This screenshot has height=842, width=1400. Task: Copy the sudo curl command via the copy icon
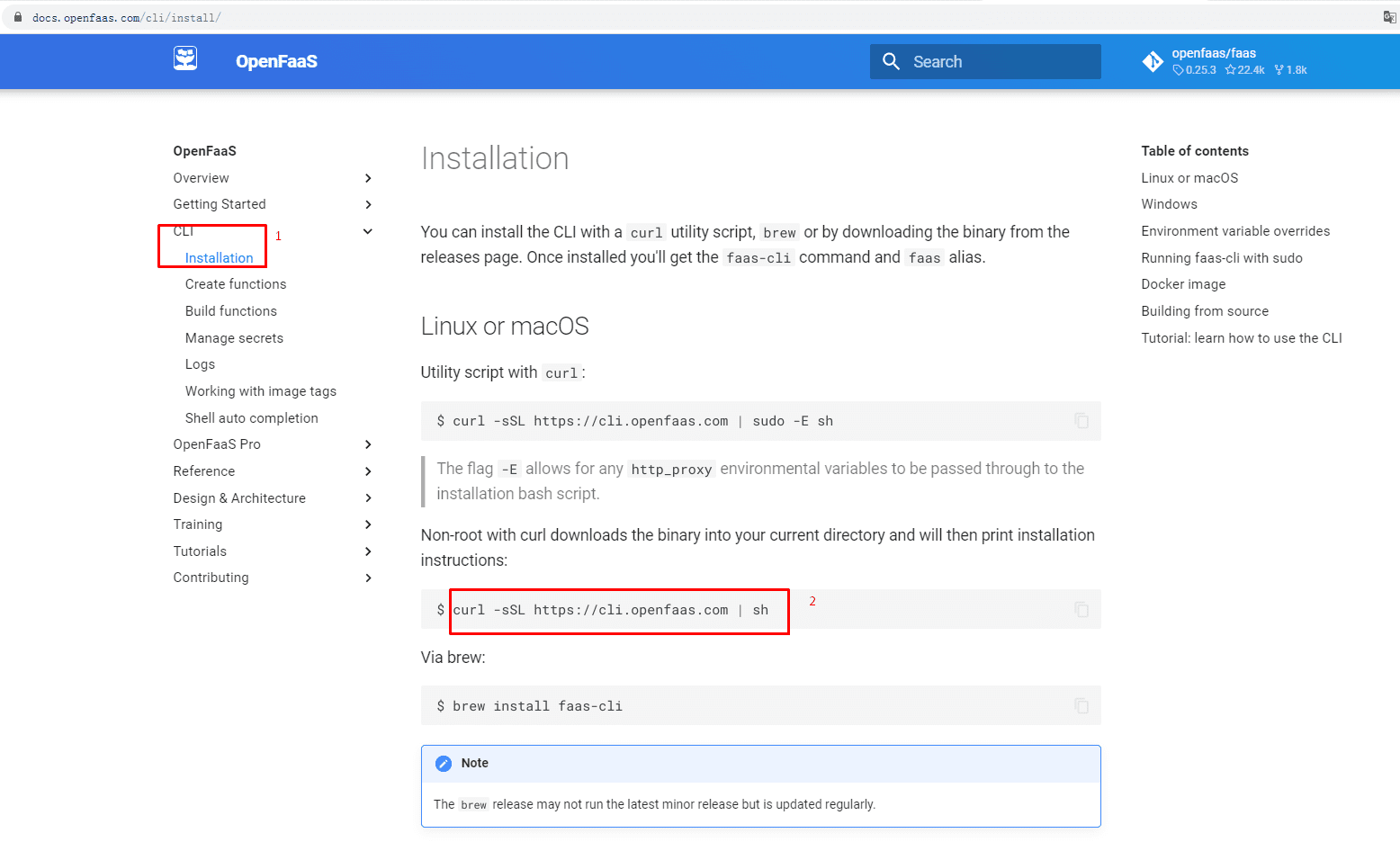1081,421
